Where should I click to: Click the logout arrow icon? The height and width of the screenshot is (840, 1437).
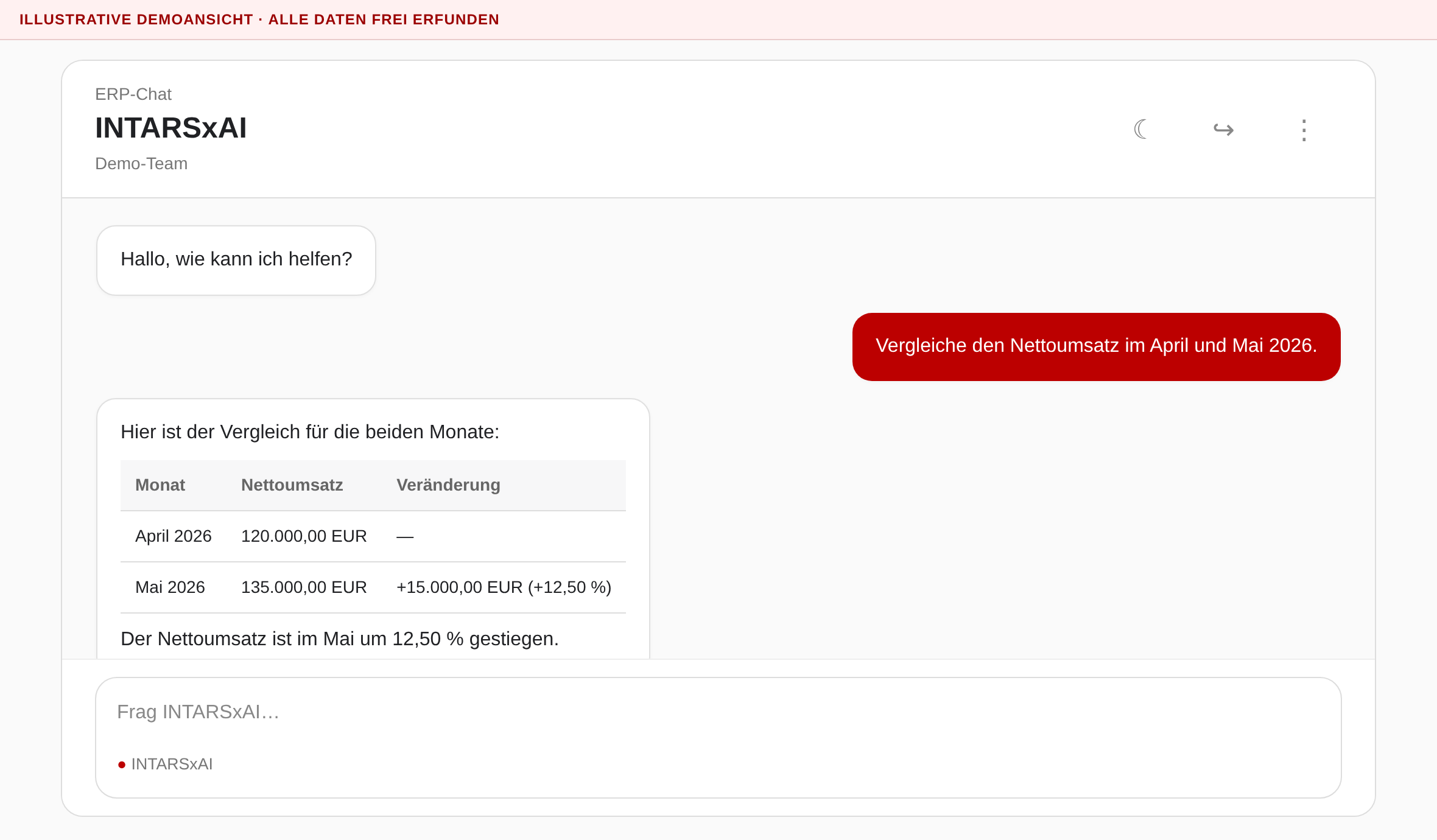point(1223,129)
